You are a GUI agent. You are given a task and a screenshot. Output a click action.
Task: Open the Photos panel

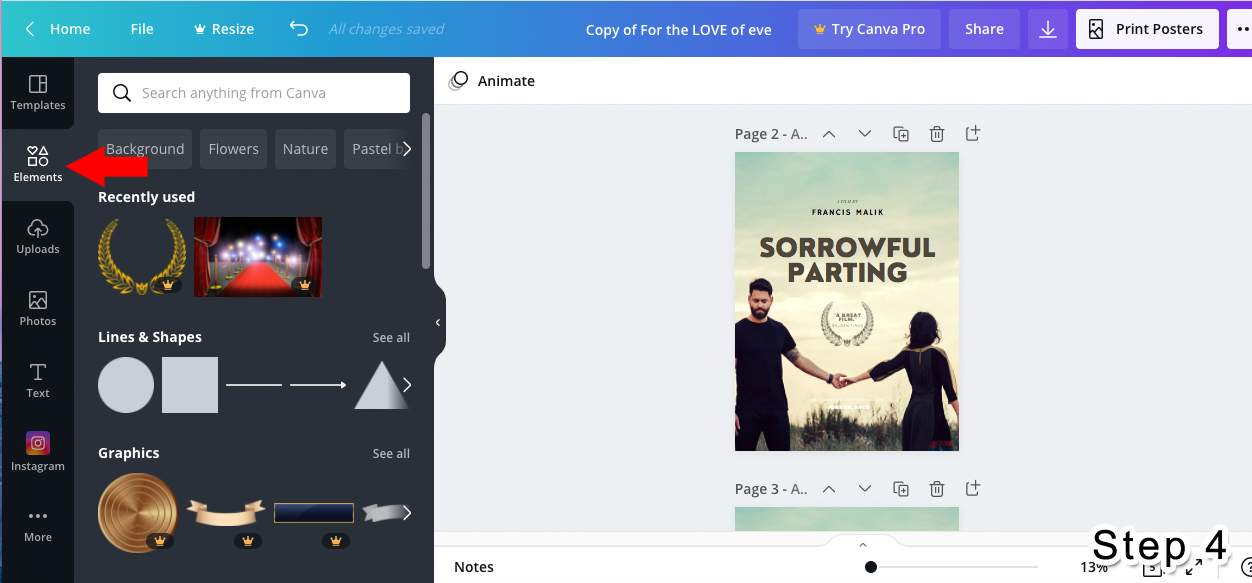(x=37, y=308)
